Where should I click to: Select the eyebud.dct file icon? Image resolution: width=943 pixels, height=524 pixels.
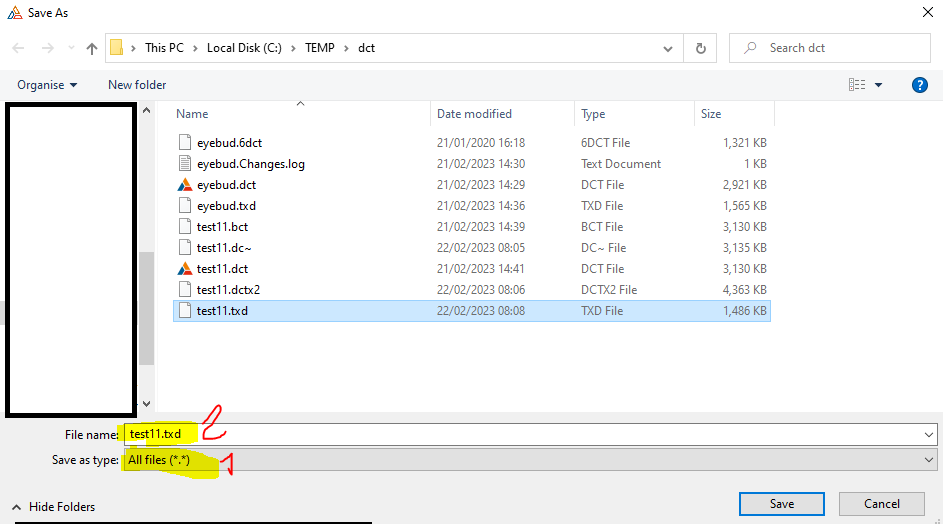(x=184, y=185)
